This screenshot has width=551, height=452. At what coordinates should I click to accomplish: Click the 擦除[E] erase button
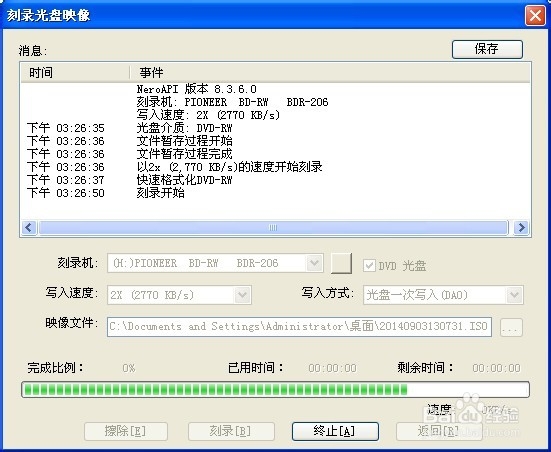126,431
